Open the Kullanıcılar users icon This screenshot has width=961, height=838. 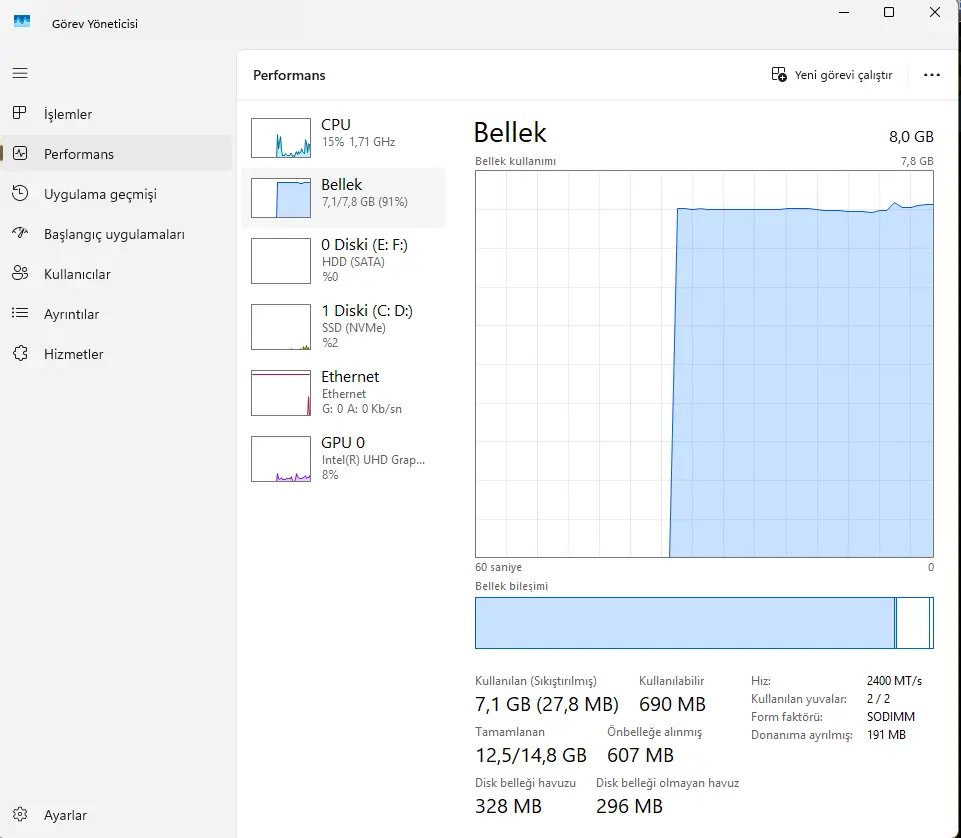click(20, 273)
